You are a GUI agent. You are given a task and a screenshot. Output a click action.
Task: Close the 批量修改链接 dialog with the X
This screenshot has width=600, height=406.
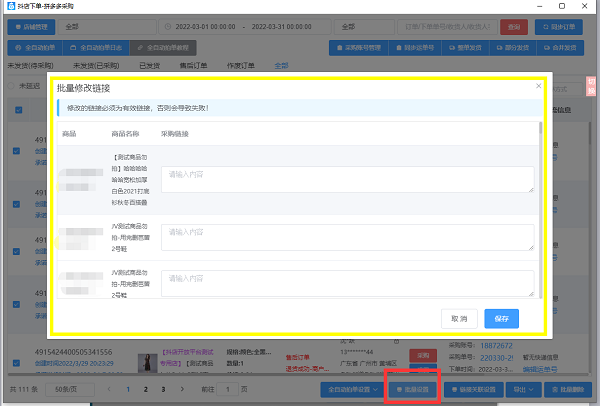[538, 86]
